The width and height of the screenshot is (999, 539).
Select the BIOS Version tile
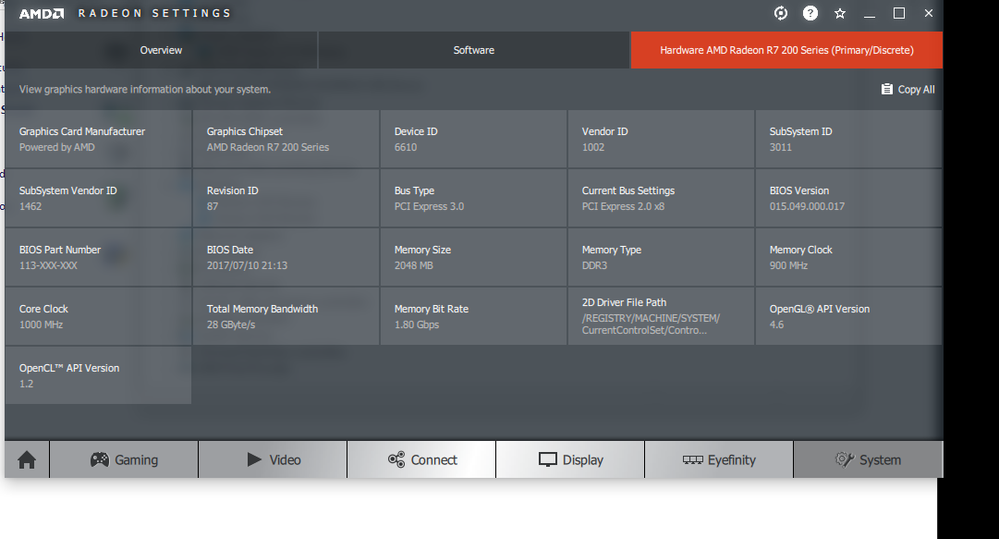[x=849, y=198]
